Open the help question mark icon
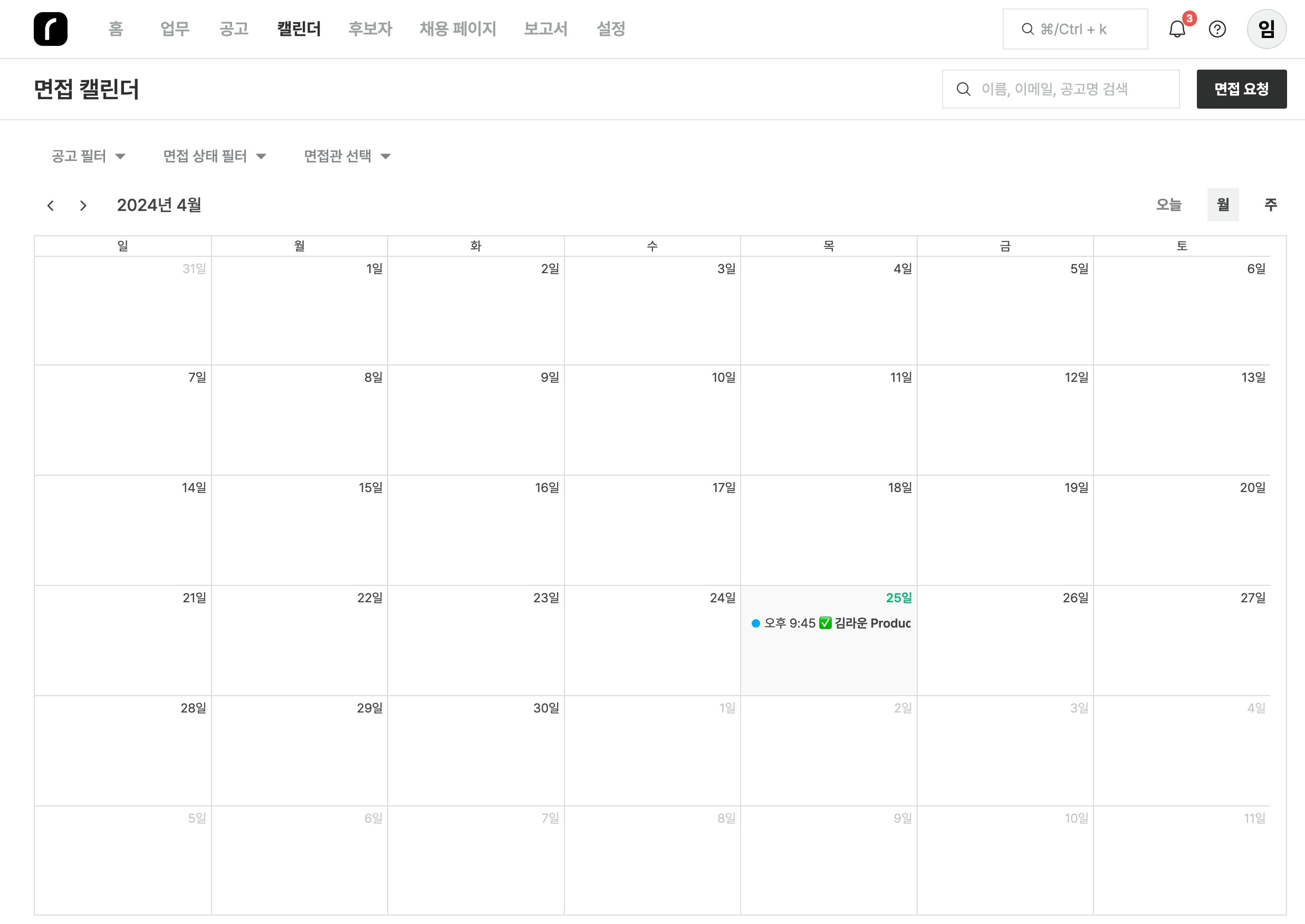The image size is (1305, 924). 1217,29
